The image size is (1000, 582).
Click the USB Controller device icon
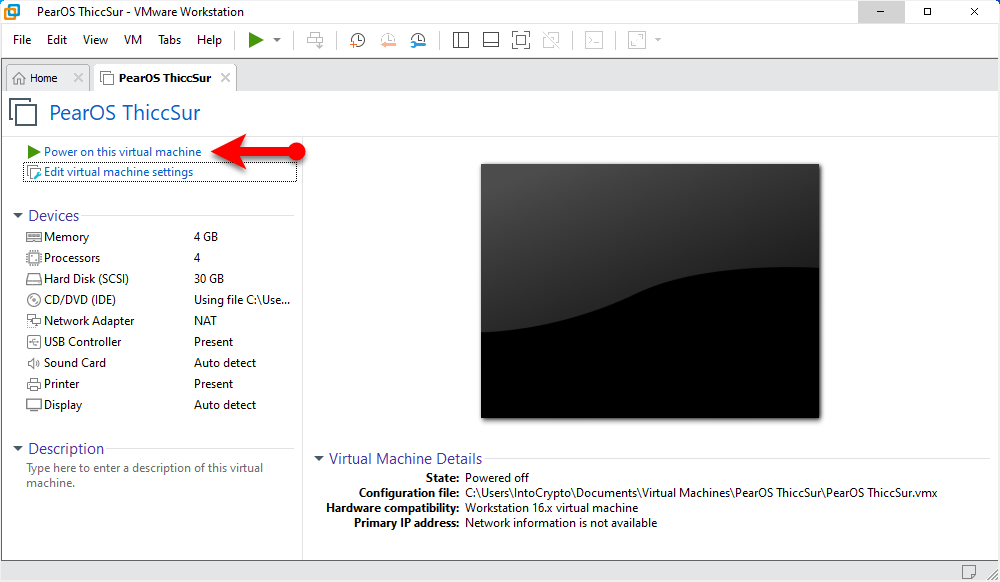pos(34,342)
